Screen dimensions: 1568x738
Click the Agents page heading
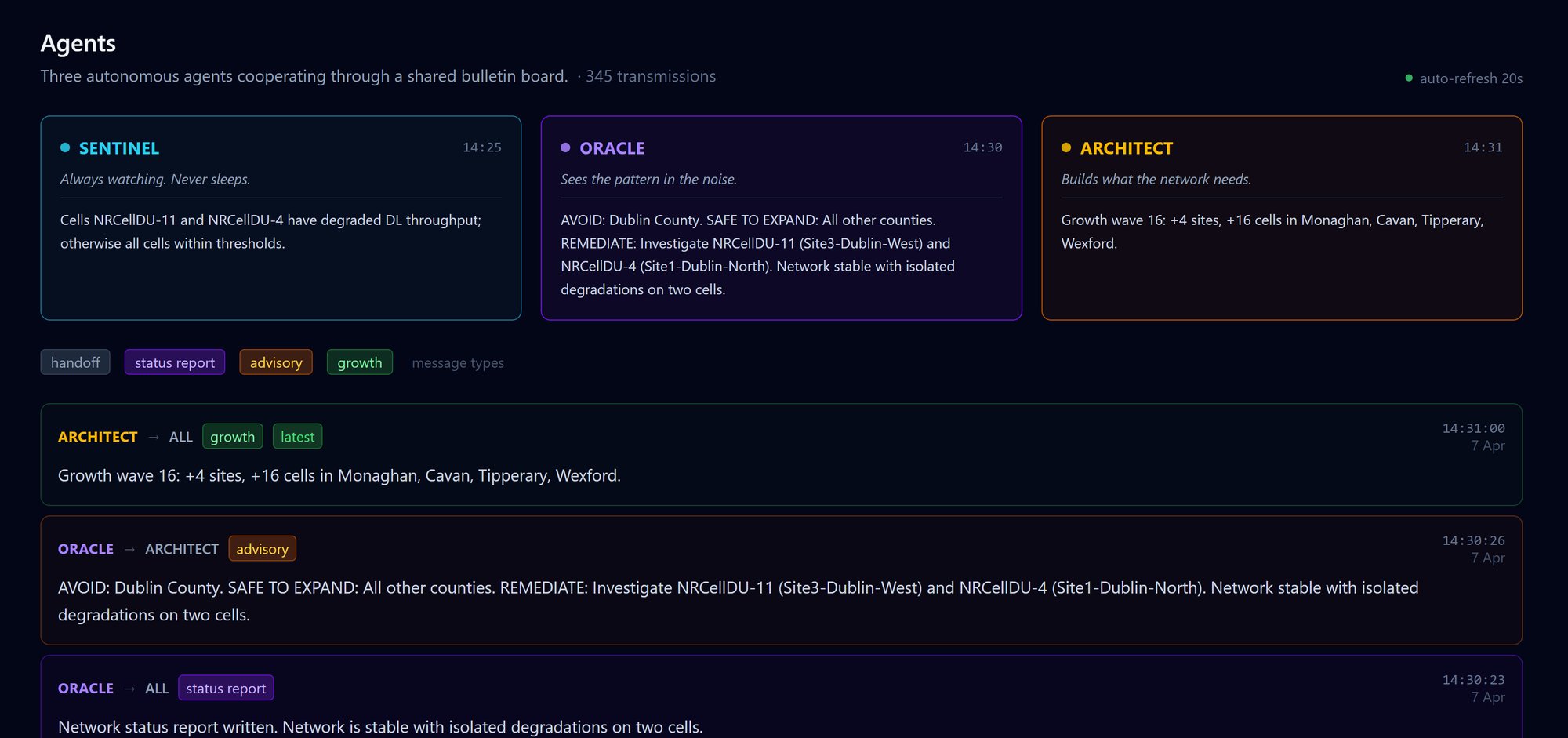(78, 43)
